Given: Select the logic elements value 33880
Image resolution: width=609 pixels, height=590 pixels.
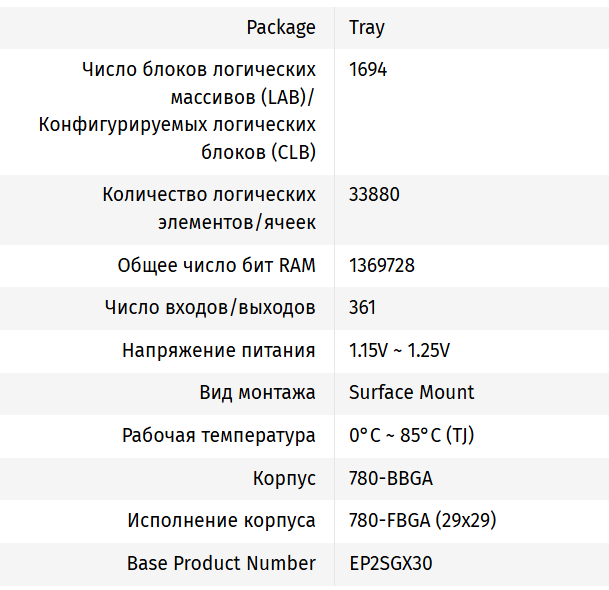Looking at the screenshot, I should pyautogui.click(x=374, y=194).
